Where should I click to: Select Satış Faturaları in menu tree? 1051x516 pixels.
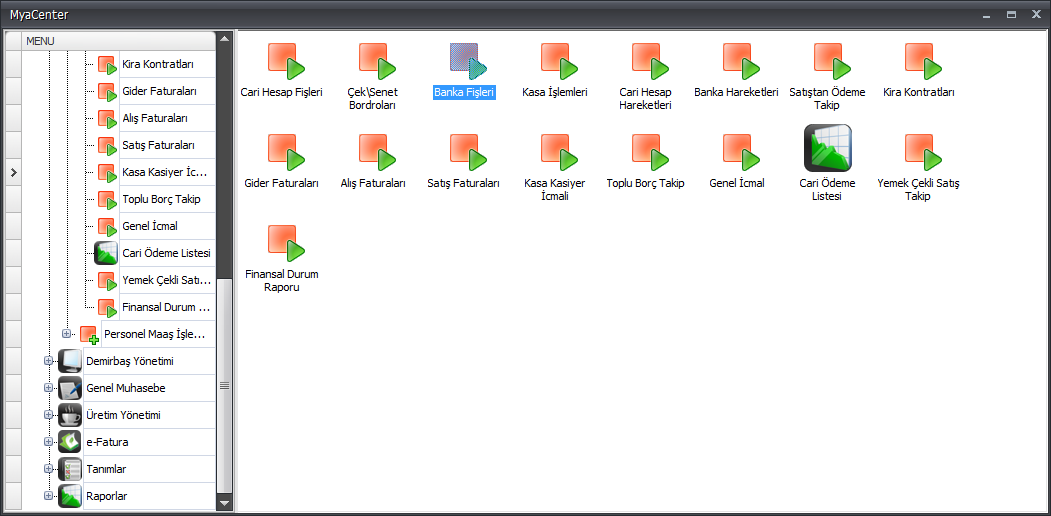[159, 145]
